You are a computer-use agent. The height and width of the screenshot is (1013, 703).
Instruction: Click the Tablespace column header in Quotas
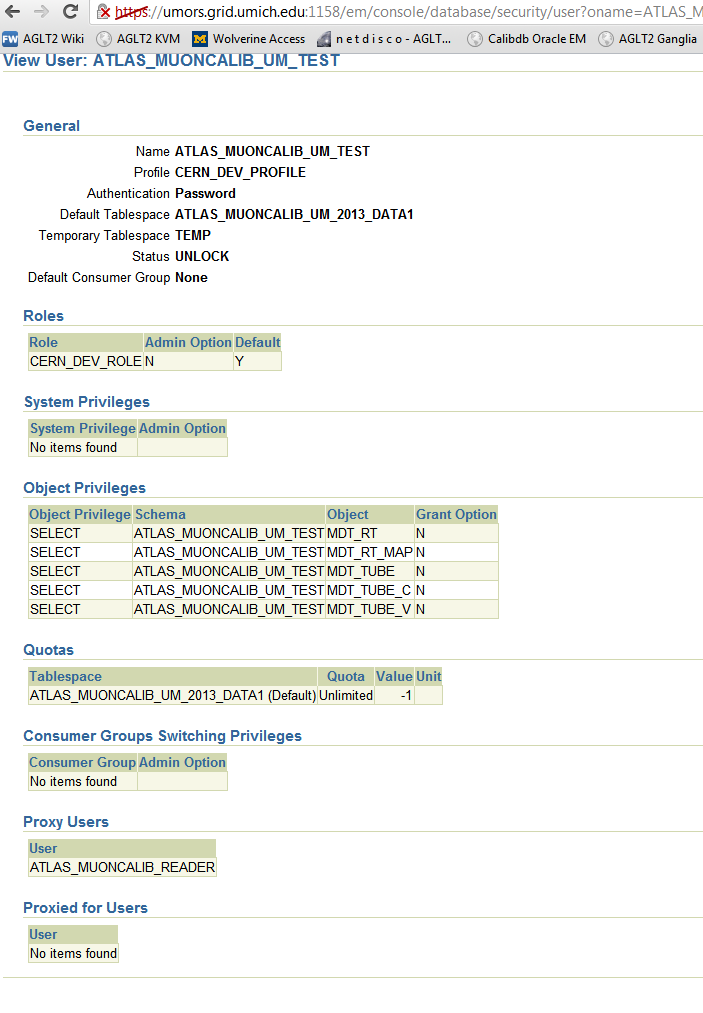173,676
